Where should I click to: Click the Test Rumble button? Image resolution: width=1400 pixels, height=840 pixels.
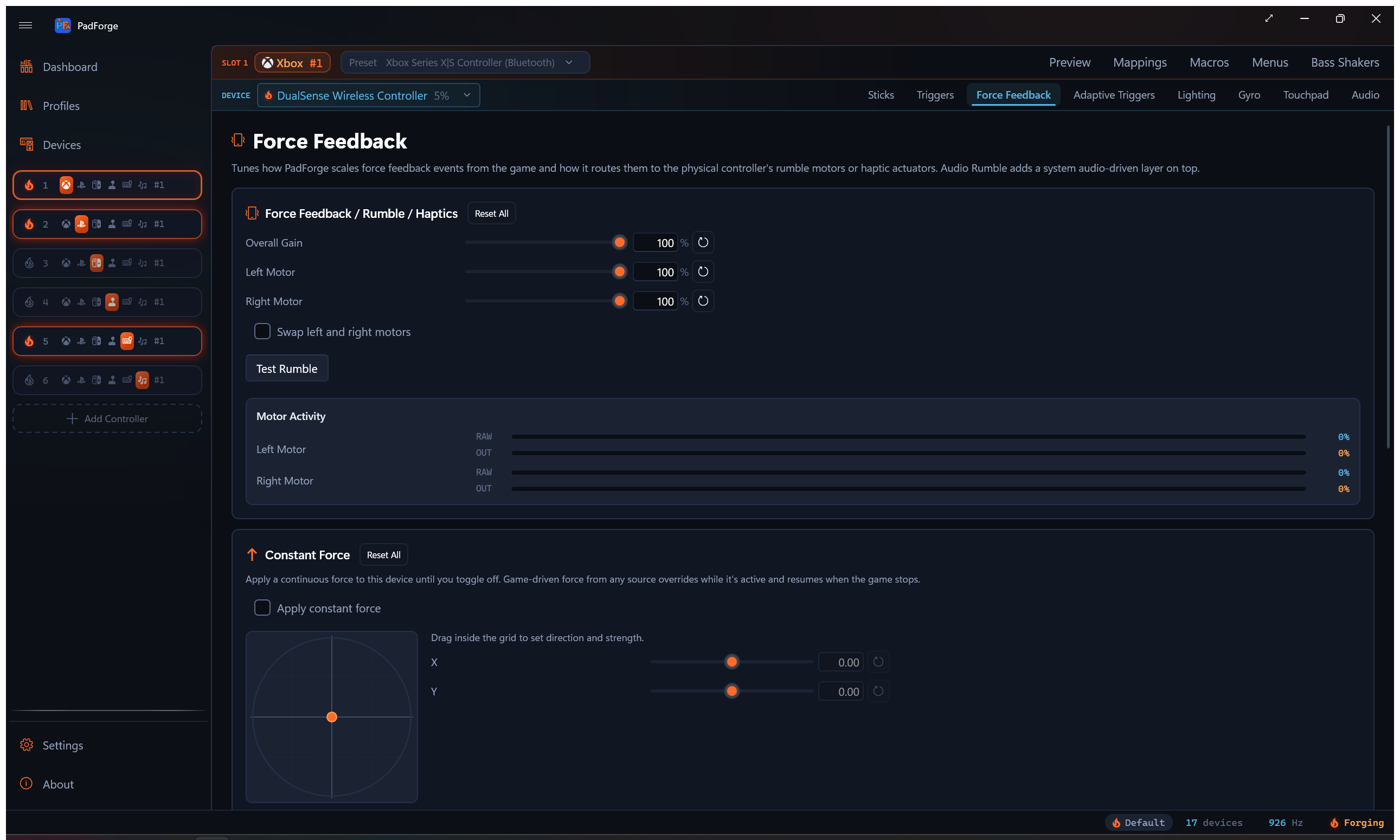pos(287,369)
